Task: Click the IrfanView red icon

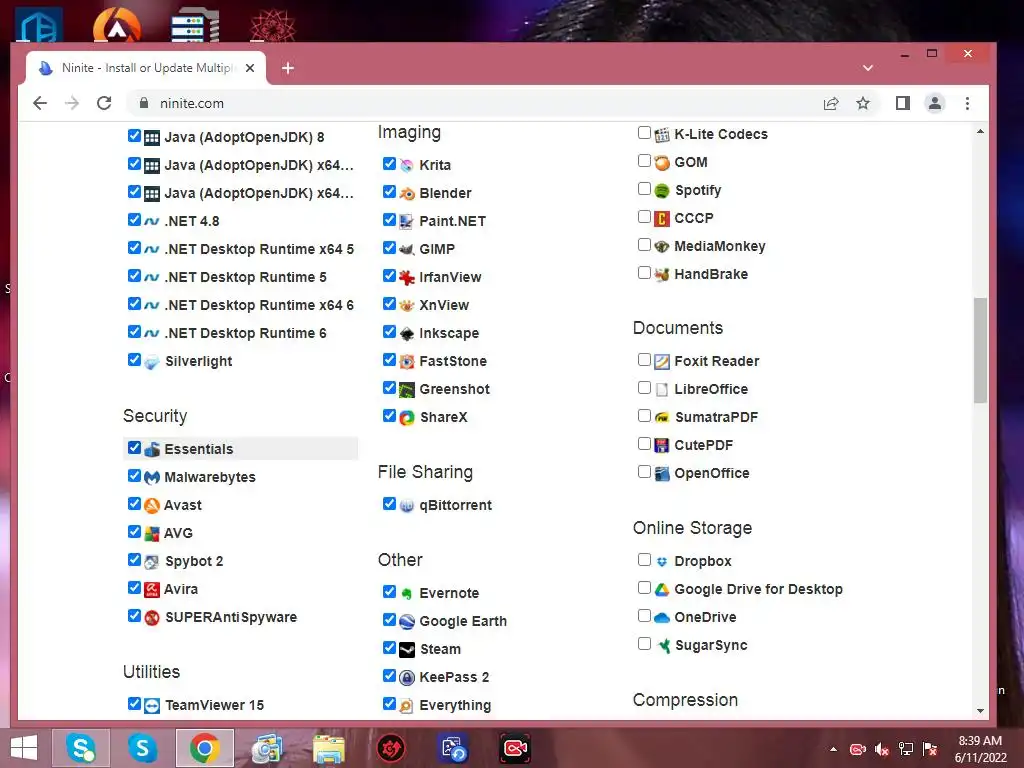Action: click(407, 278)
